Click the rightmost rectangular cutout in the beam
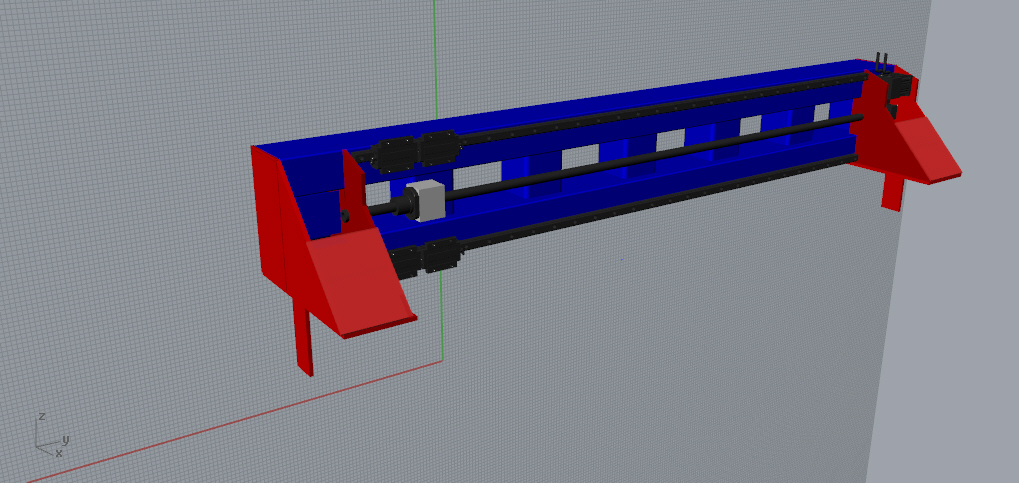This screenshot has width=1019, height=483. pyautogui.click(x=821, y=111)
